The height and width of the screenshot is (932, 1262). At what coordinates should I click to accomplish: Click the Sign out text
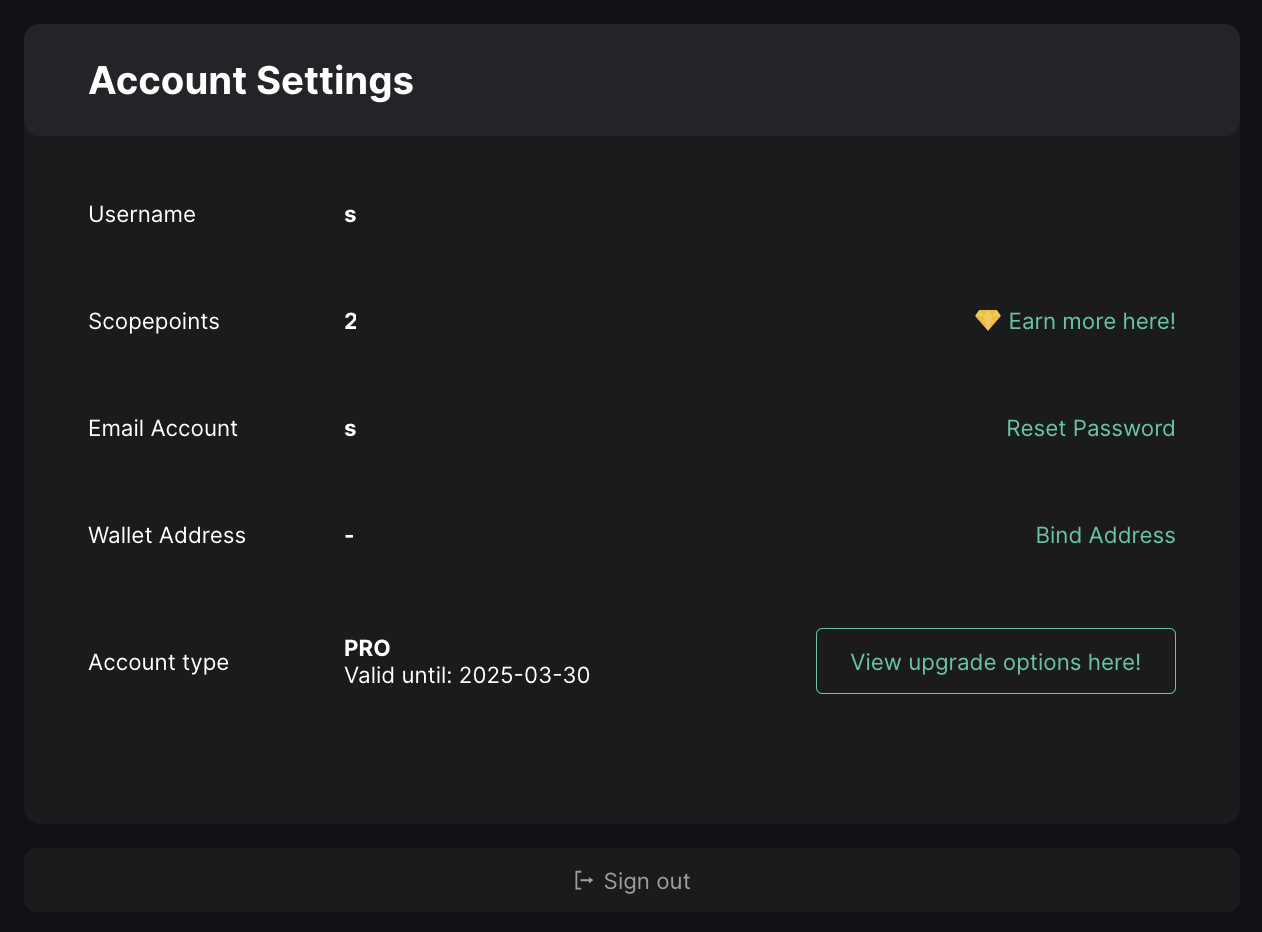pyautogui.click(x=647, y=881)
